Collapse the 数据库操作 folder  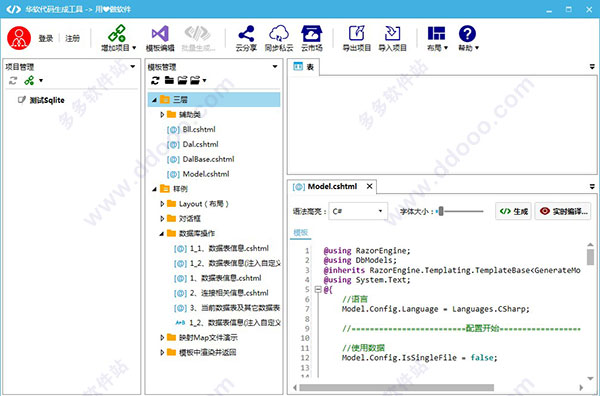162,234
